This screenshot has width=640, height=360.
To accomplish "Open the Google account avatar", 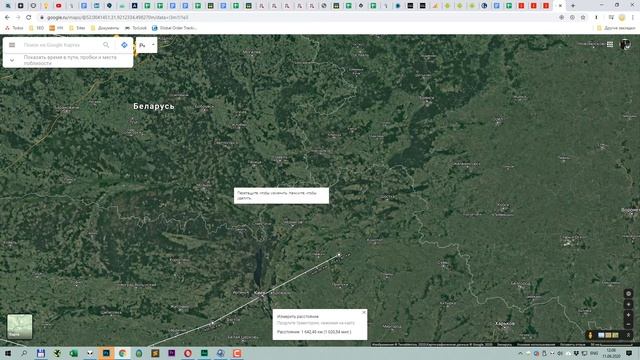I will 625,44.
